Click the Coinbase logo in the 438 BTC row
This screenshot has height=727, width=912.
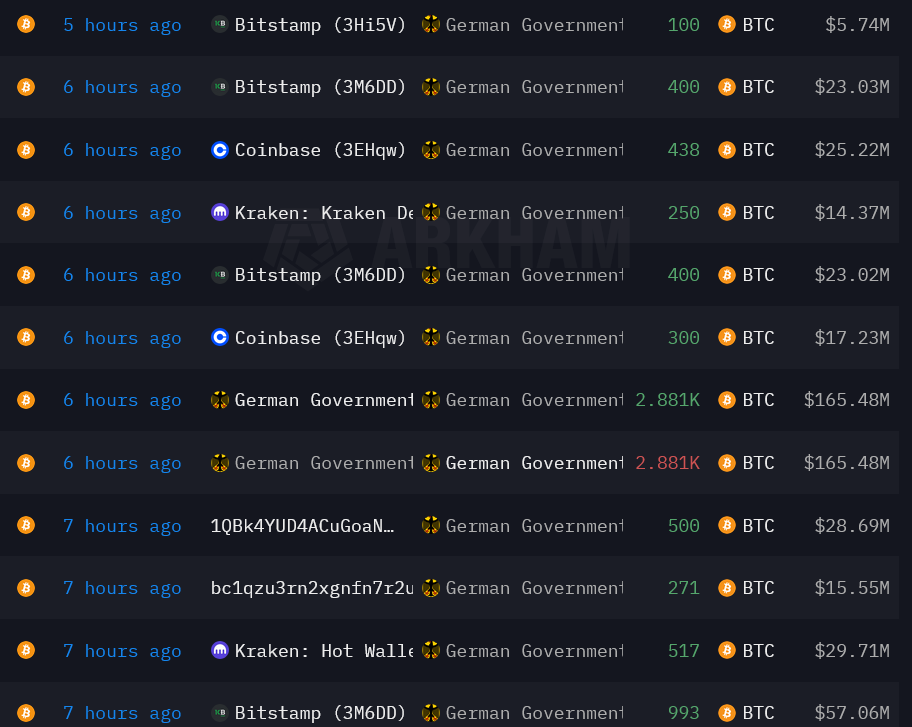pyautogui.click(x=220, y=150)
